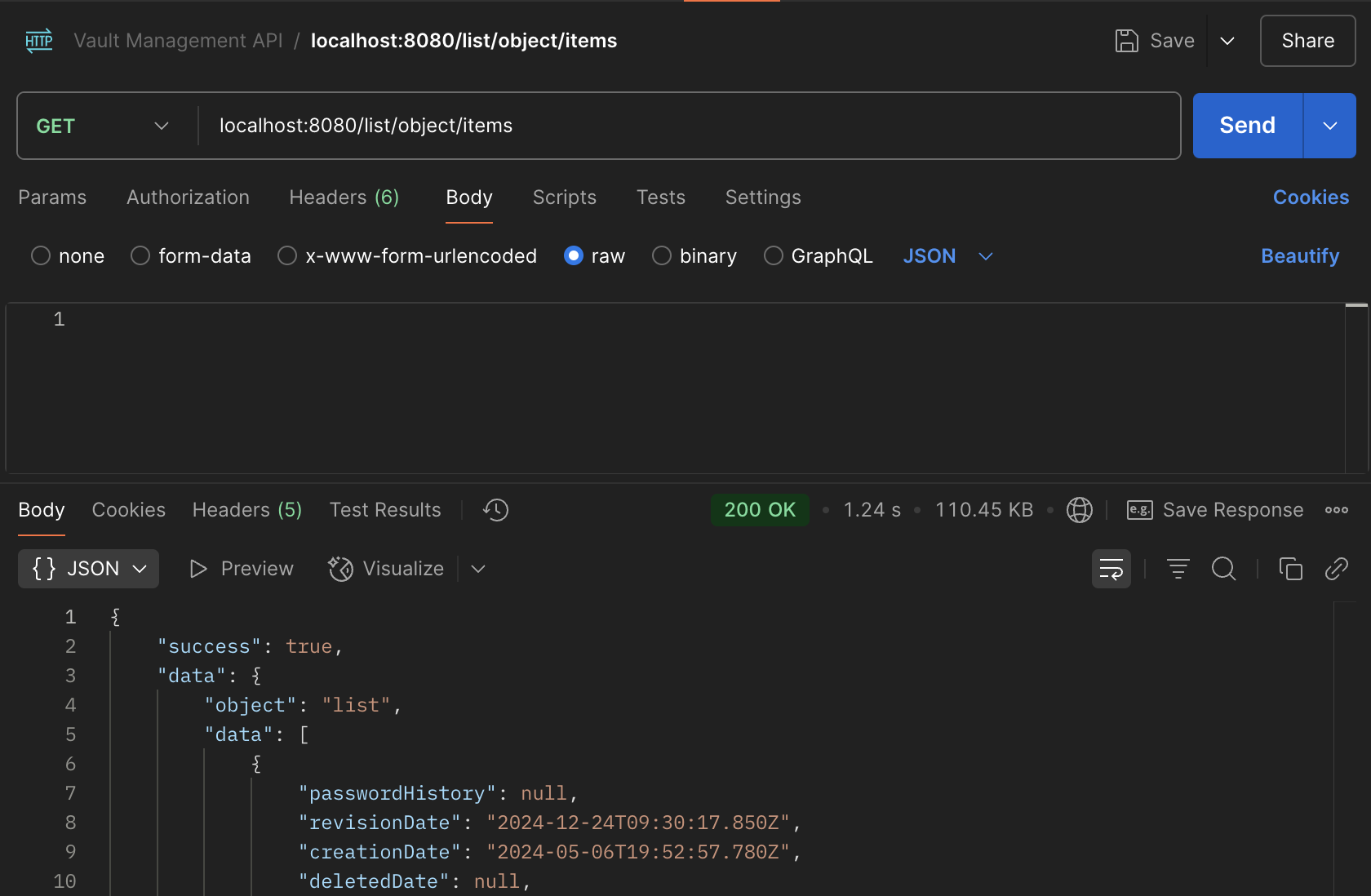The height and width of the screenshot is (896, 1371).
Task: Click the "passwordHistory" key in response
Action: 397,793
